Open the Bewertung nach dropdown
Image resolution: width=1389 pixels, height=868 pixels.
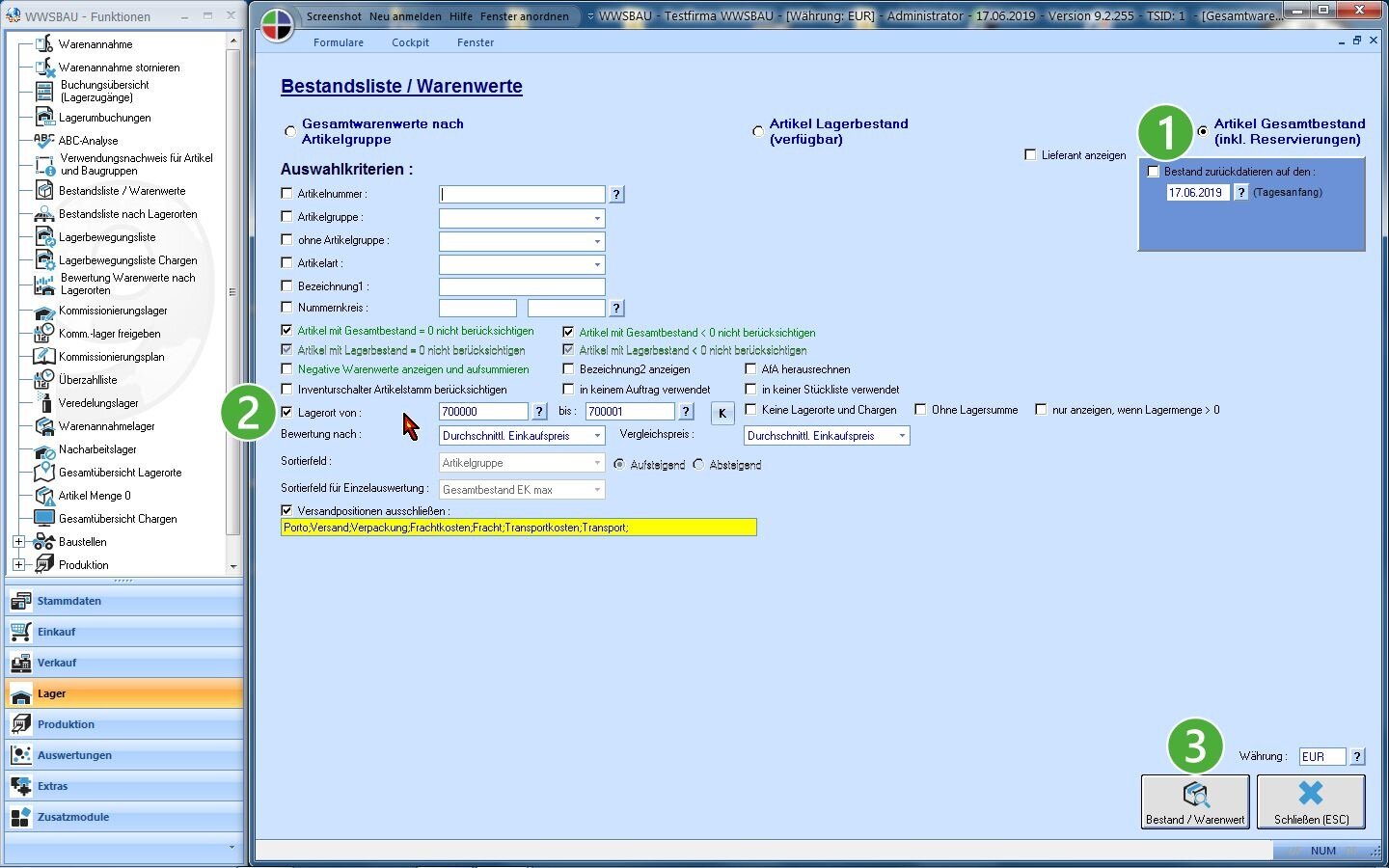click(x=597, y=436)
